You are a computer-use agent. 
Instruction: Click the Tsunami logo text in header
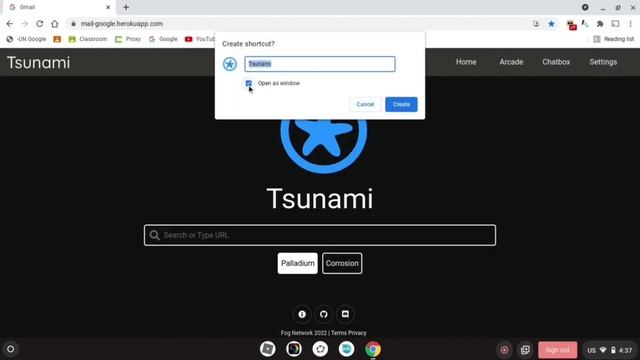click(x=38, y=63)
